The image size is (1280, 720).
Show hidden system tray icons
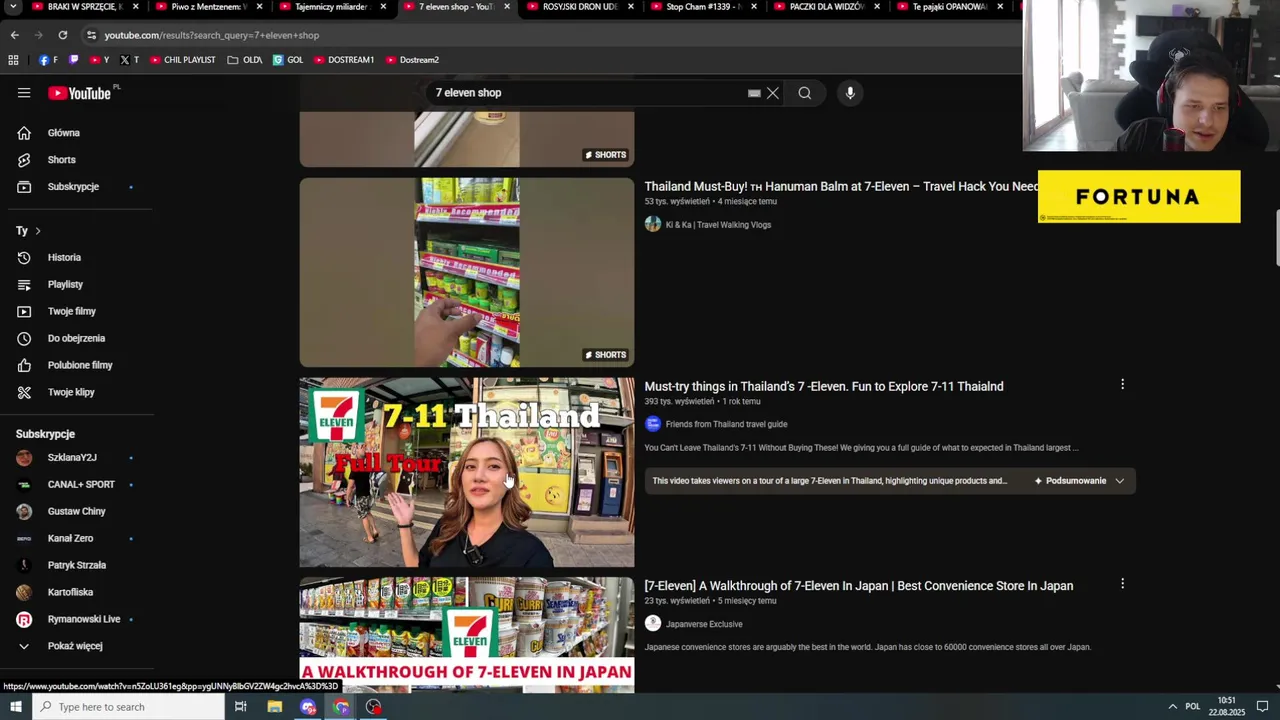pyautogui.click(x=1172, y=707)
